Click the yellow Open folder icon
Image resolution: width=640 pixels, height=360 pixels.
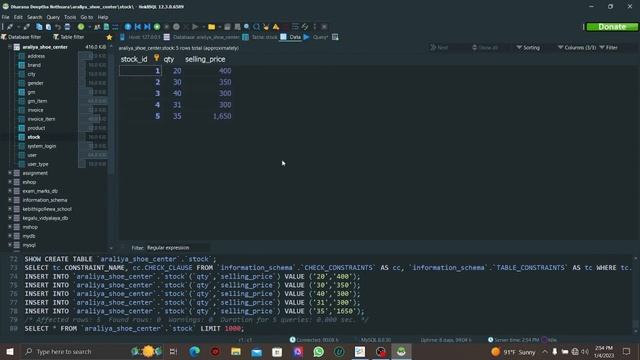(x=211, y=27)
